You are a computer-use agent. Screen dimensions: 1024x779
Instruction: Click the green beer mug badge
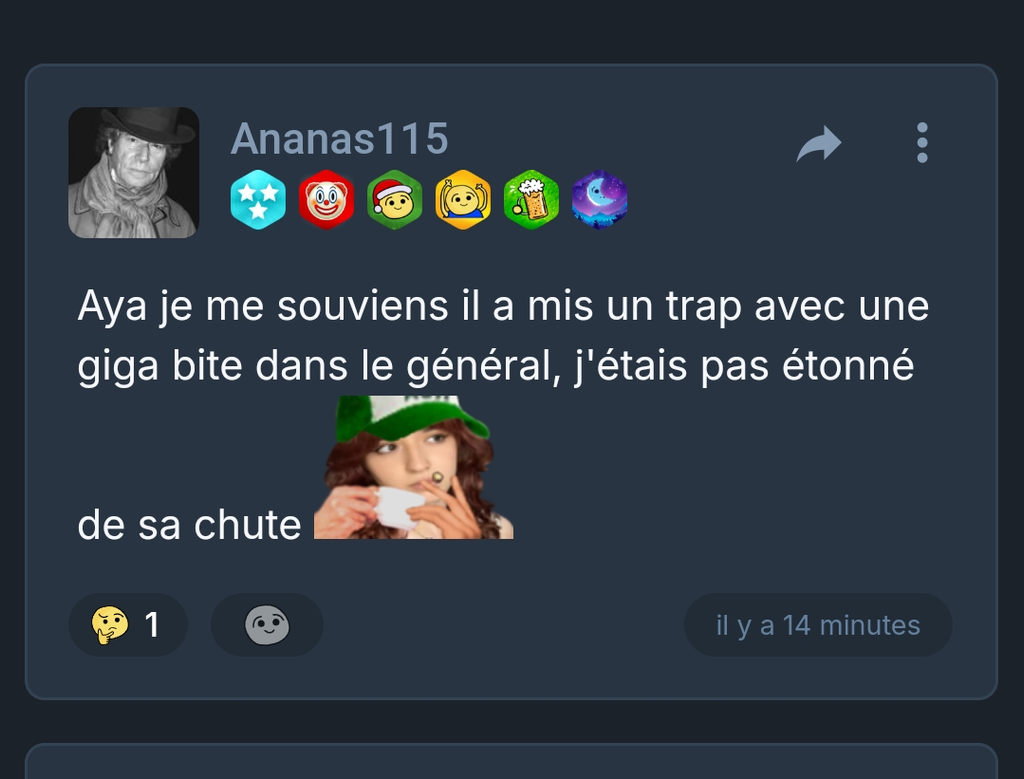531,200
